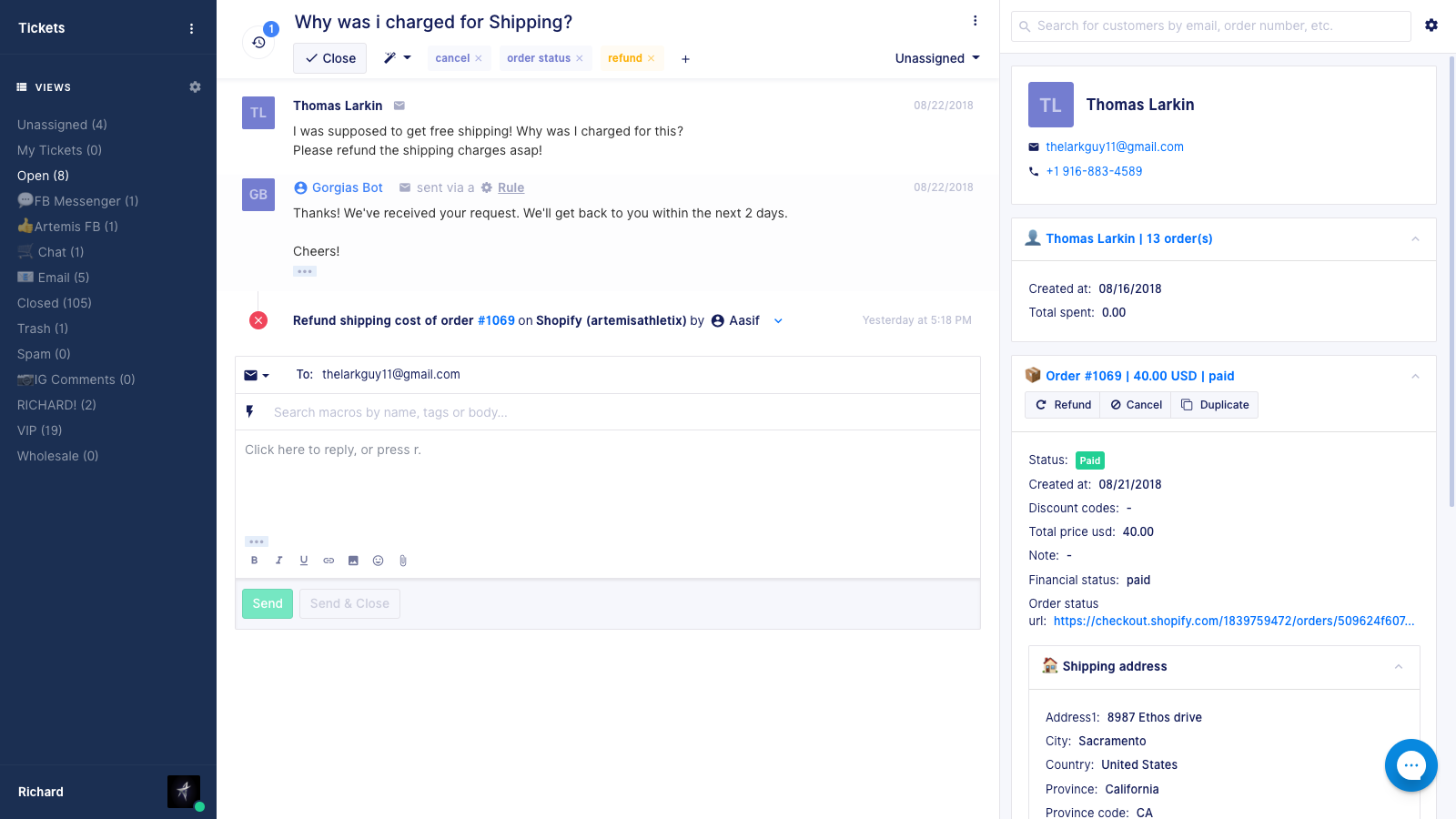Click the Duplicate order button
This screenshot has height=819, width=1456.
(x=1215, y=405)
